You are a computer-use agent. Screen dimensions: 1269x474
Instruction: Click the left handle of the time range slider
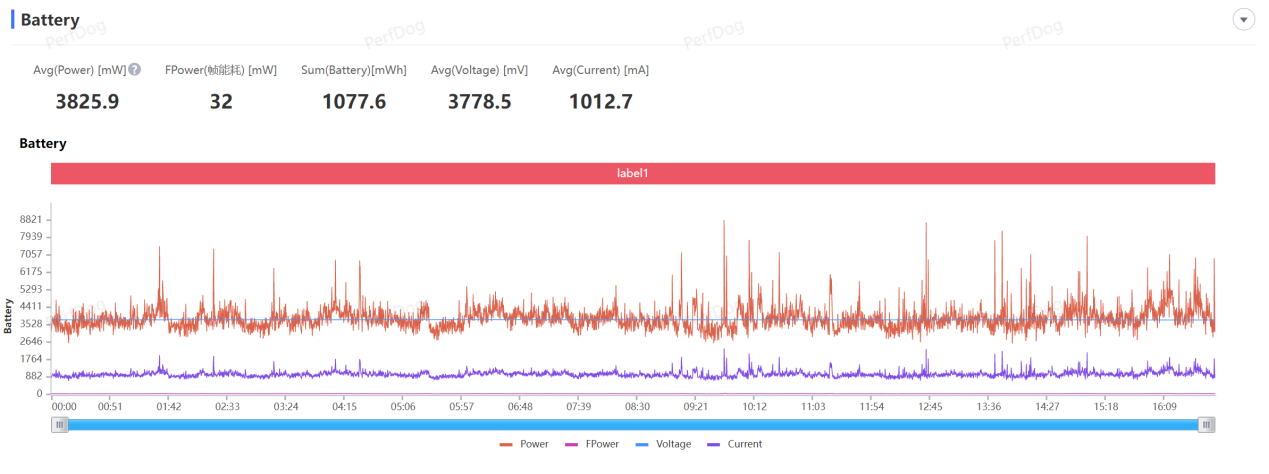60,425
